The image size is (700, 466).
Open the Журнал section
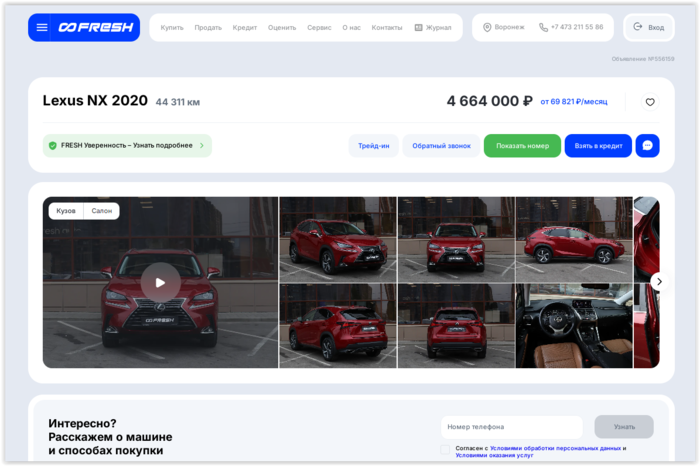click(x=433, y=28)
